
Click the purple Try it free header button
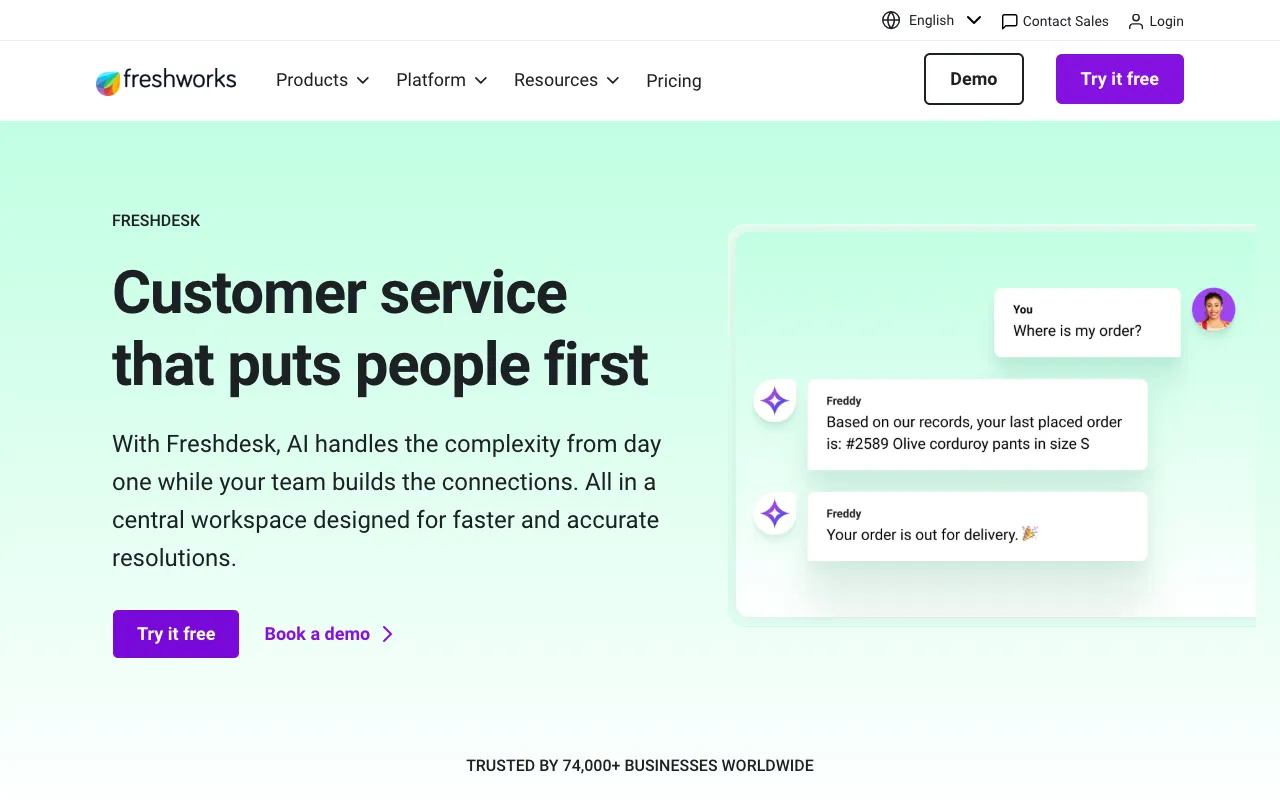click(1119, 78)
